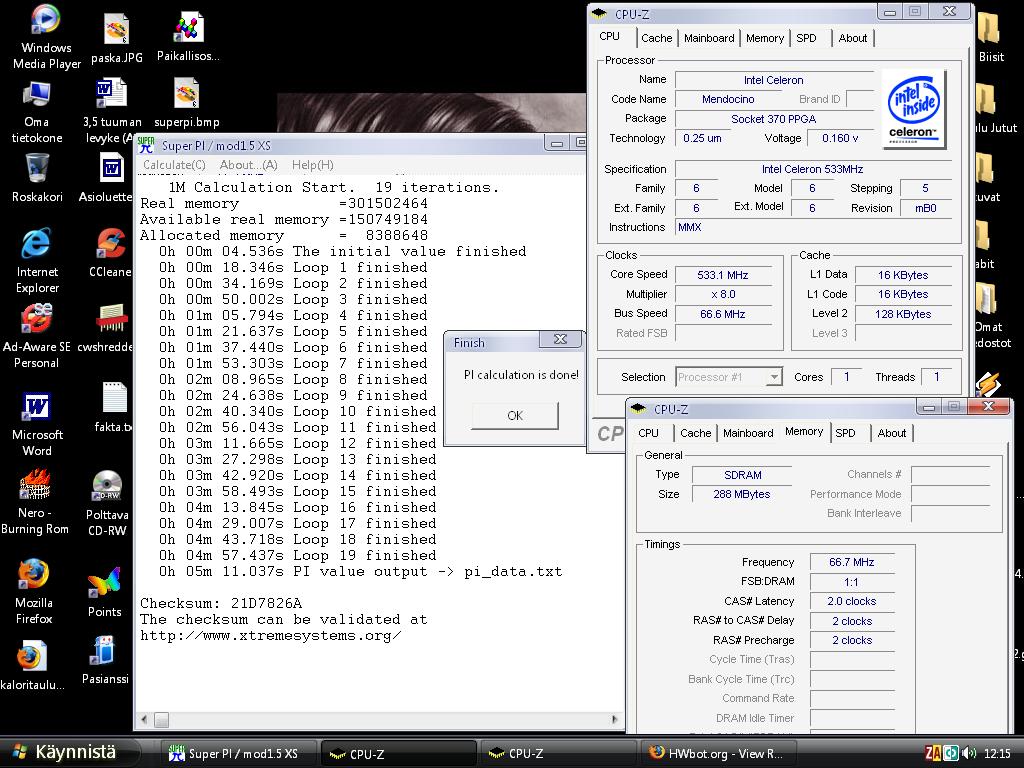Open 3,5 tuuman levyke desktop icon
The image size is (1024, 768).
tap(110, 112)
